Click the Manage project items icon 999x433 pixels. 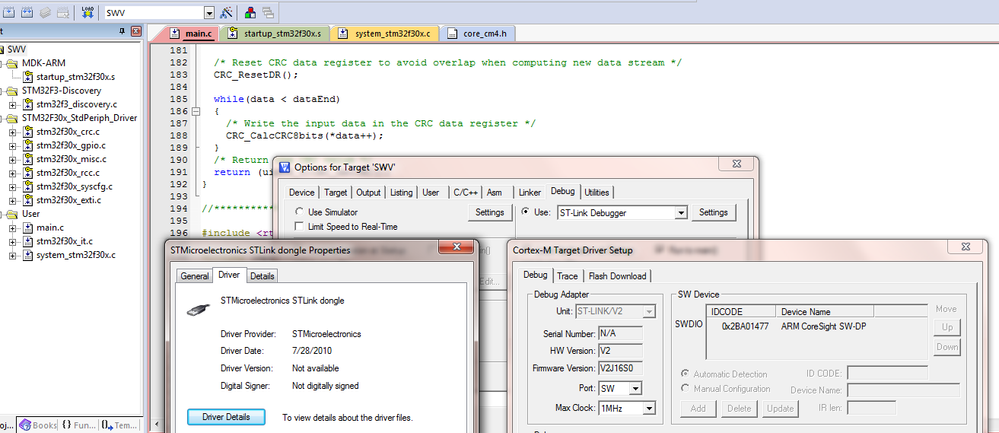click(x=250, y=12)
